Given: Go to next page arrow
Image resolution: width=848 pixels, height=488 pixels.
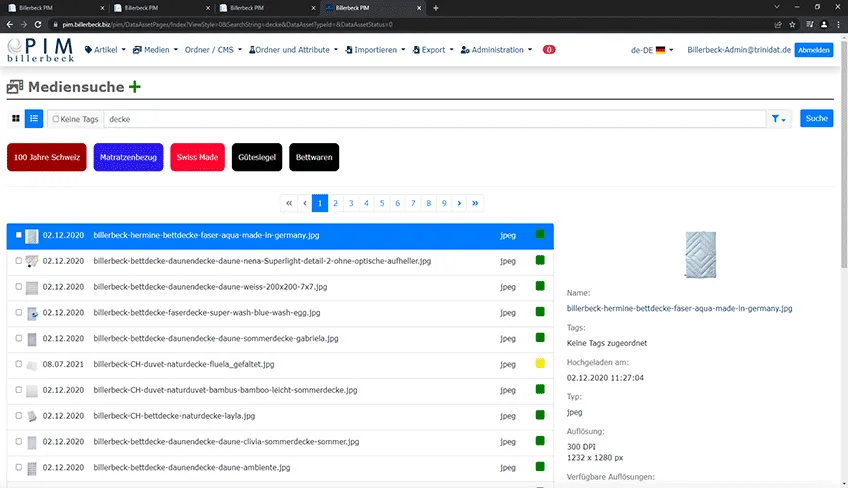Looking at the screenshot, I should [459, 203].
